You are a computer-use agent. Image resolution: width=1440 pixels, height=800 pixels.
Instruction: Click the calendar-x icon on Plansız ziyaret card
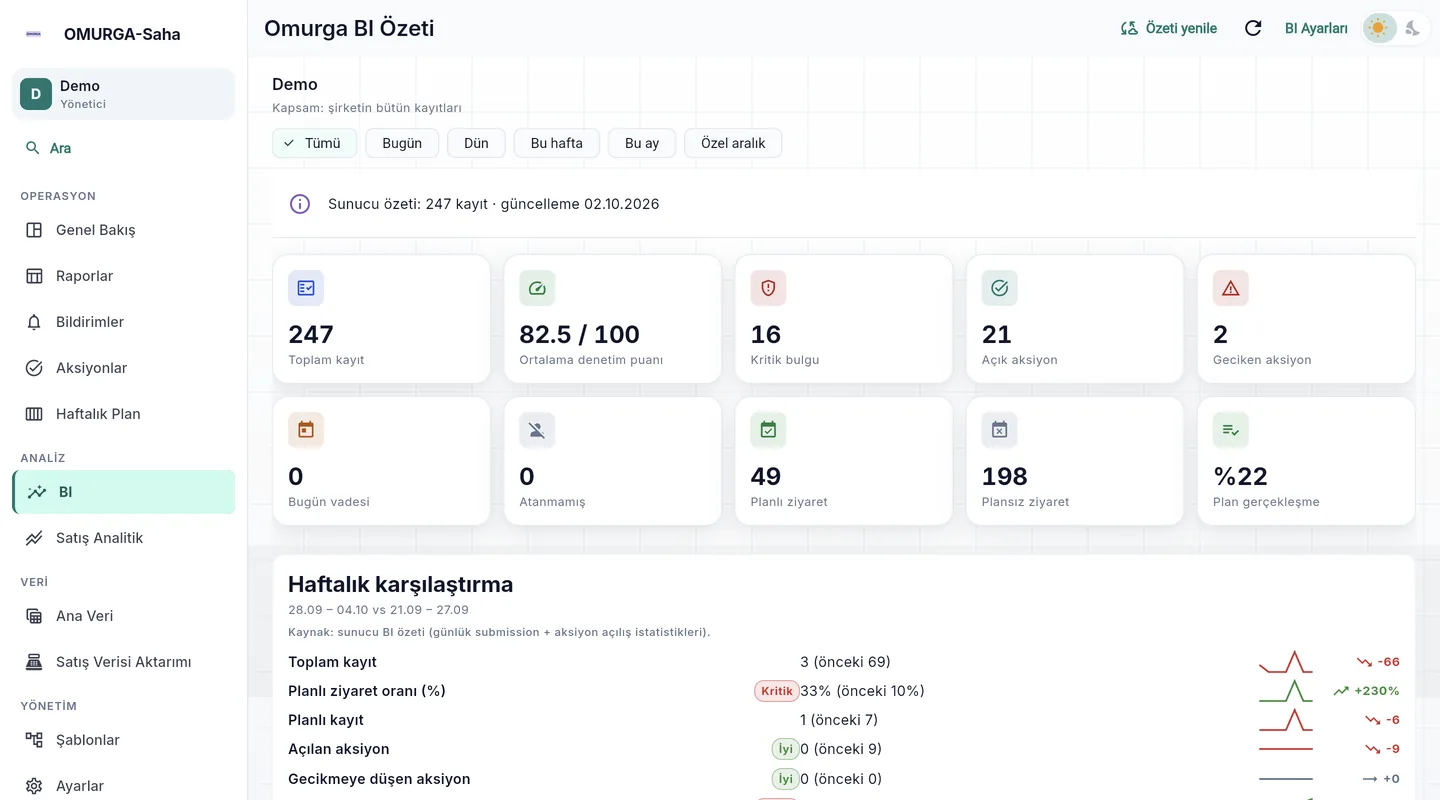tap(999, 430)
